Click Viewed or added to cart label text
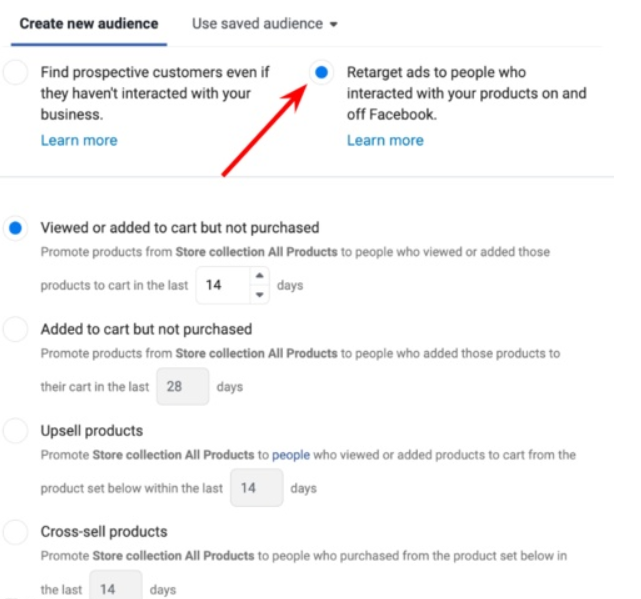 tap(180, 228)
